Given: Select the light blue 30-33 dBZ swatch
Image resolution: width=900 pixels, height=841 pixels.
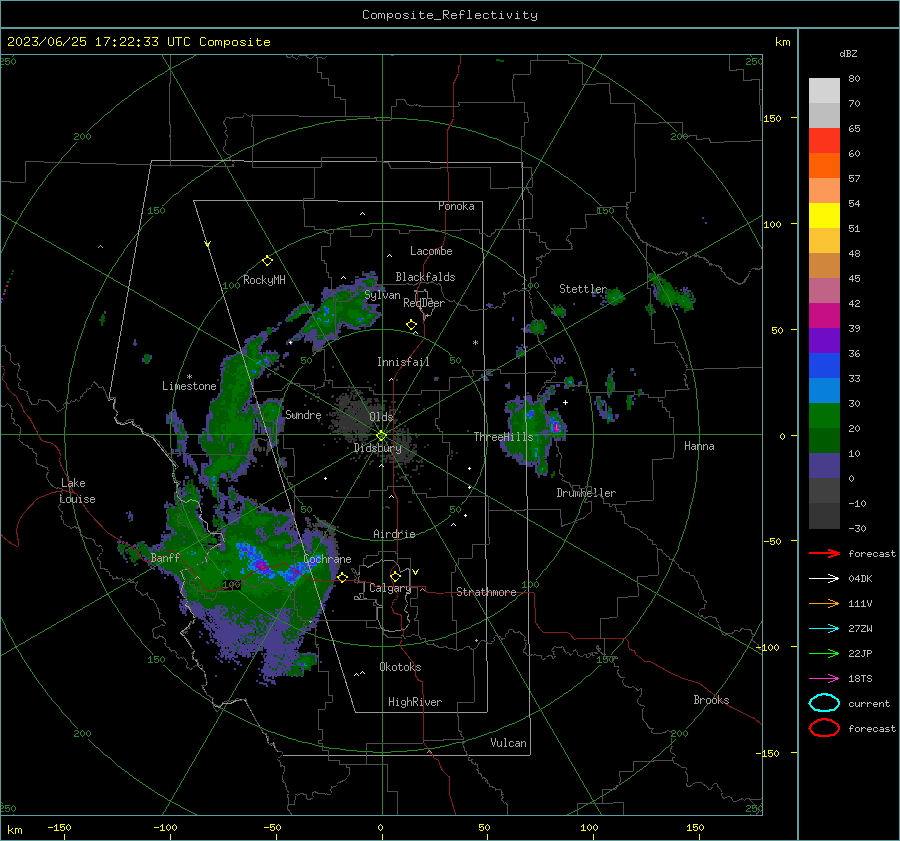Looking at the screenshot, I should (824, 391).
